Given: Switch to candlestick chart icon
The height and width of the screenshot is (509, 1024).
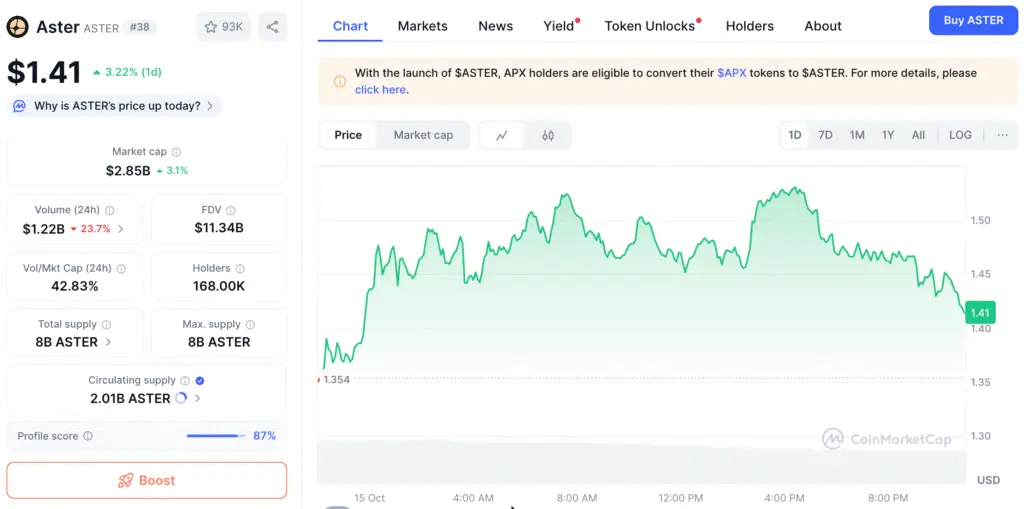Looking at the screenshot, I should tap(548, 135).
